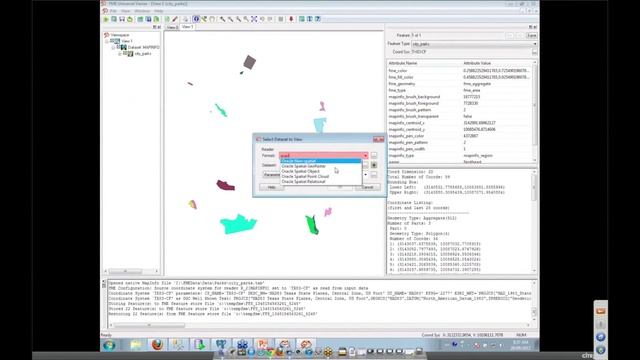Click the Parameters button in dialog
Image resolution: width=640 pixels, height=360 pixels.
click(x=271, y=175)
